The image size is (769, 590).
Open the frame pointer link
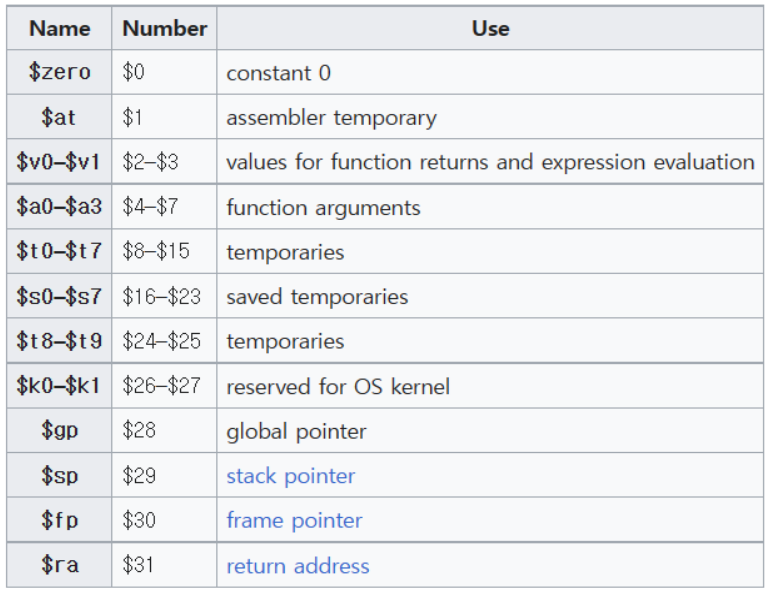pos(294,520)
